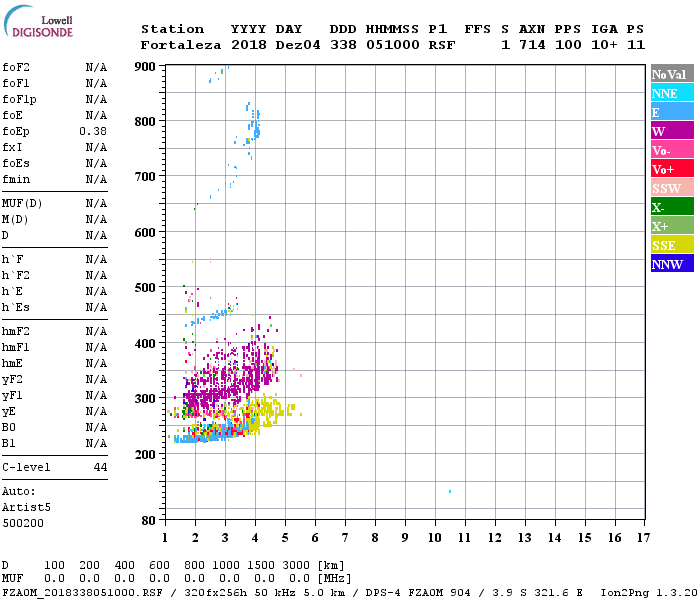Click the Lowell Digisonde logo
The height and width of the screenshot is (600, 700).
pyautogui.click(x=38, y=21)
